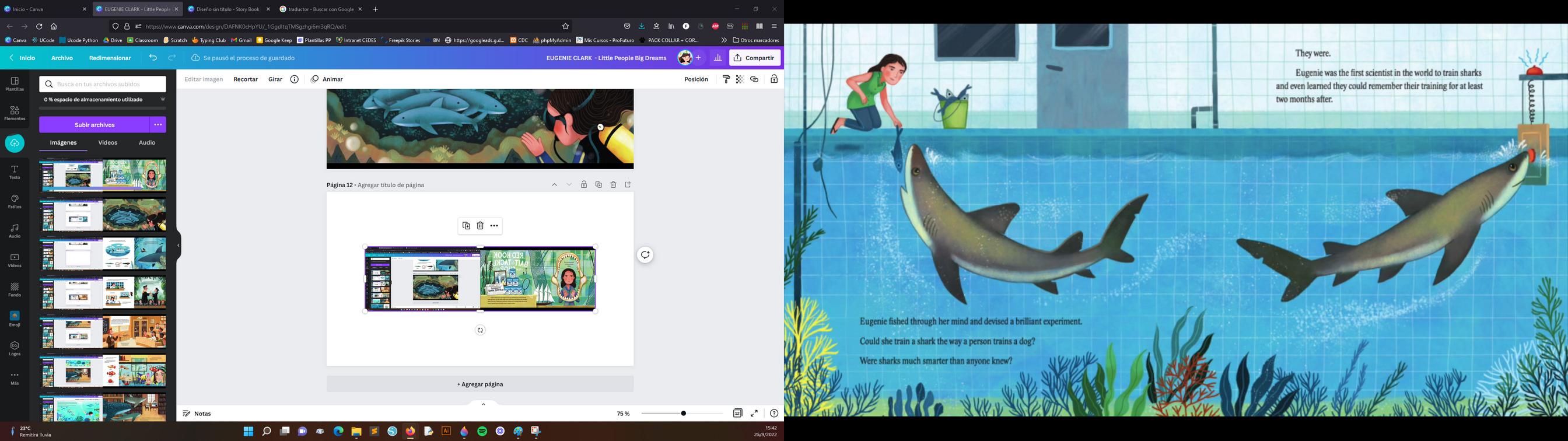
Task: Expand the page thumbnails strip at bottom
Action: click(x=484, y=403)
